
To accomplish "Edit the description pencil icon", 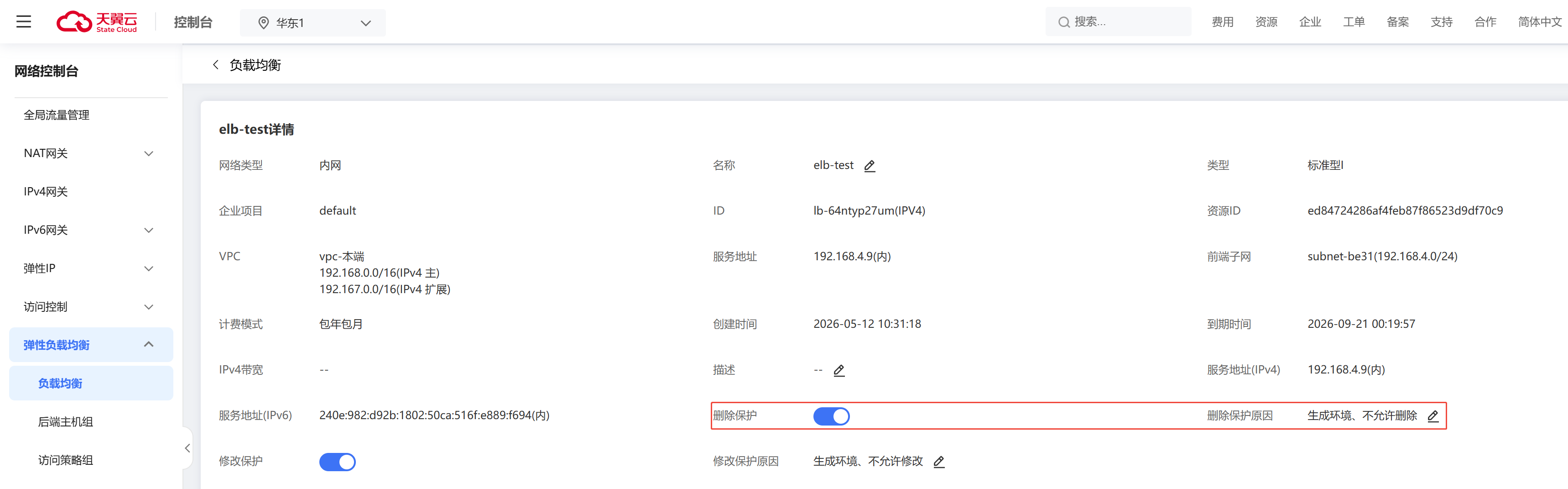I will [839, 370].
